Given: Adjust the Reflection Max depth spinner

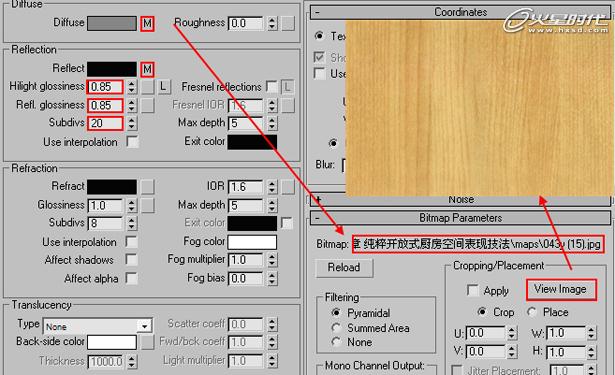Looking at the screenshot, I should pyautogui.click(x=272, y=123).
